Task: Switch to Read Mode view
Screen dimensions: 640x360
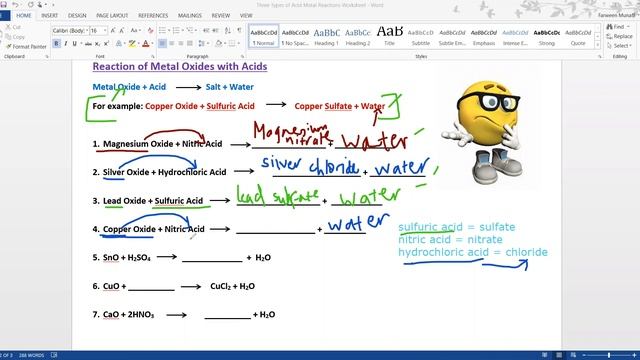Action: click(544, 356)
